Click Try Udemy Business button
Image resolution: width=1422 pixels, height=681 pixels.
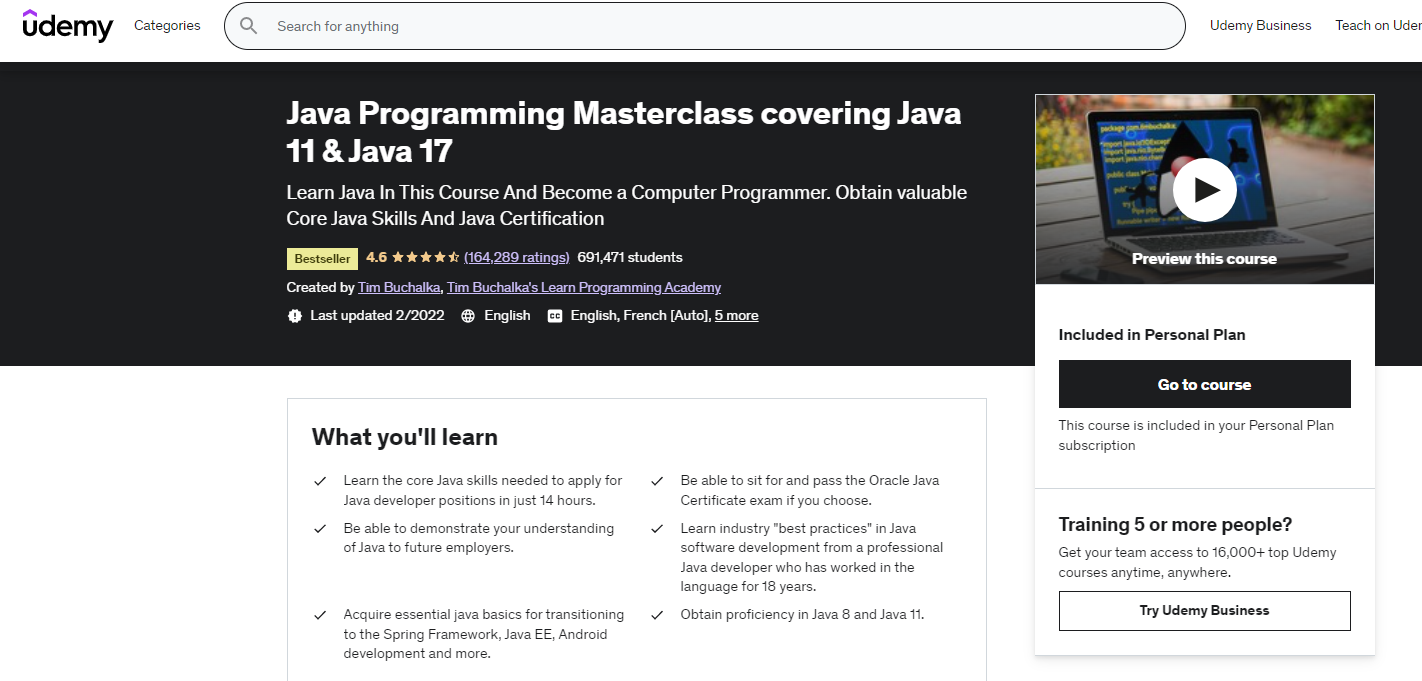[x=1204, y=610]
